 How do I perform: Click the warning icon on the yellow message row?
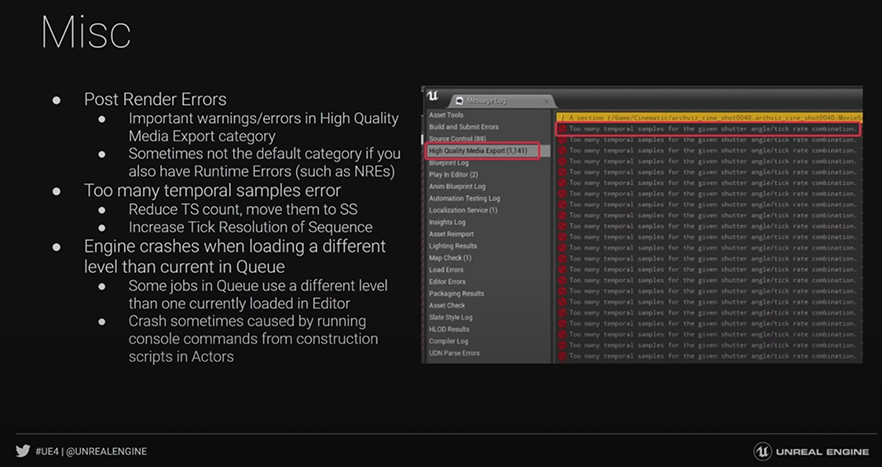[562, 118]
